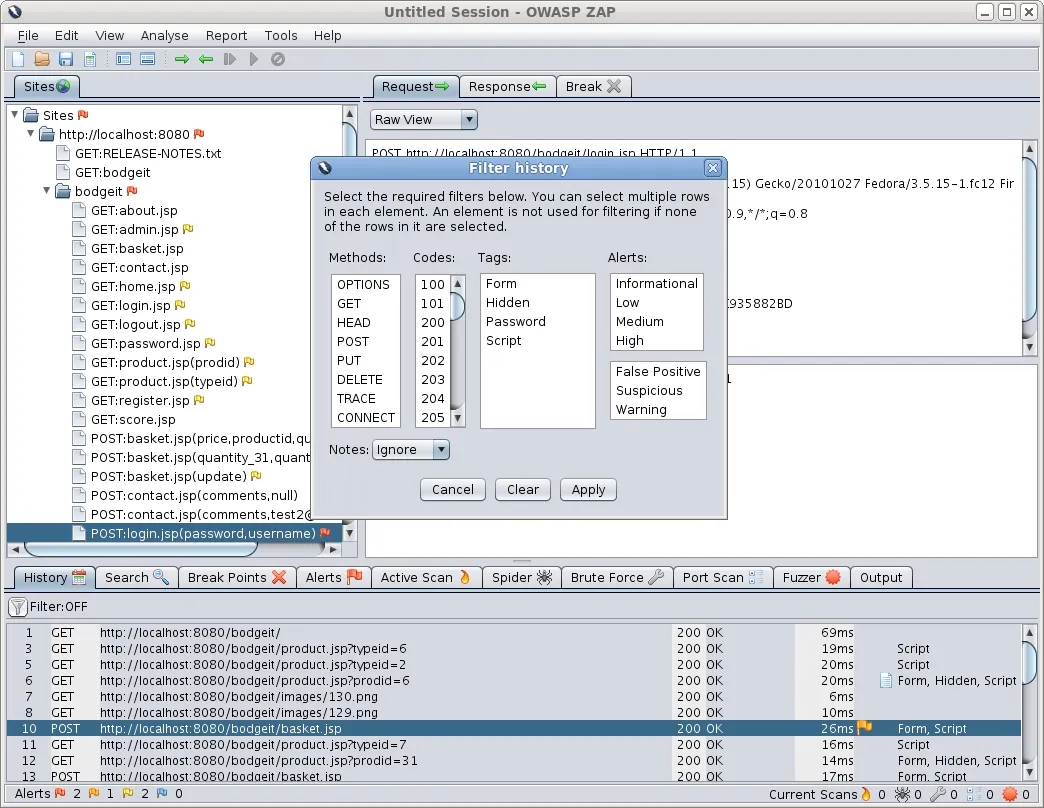Switch to the Brute Force tab
The image size is (1044, 808).
click(617, 577)
